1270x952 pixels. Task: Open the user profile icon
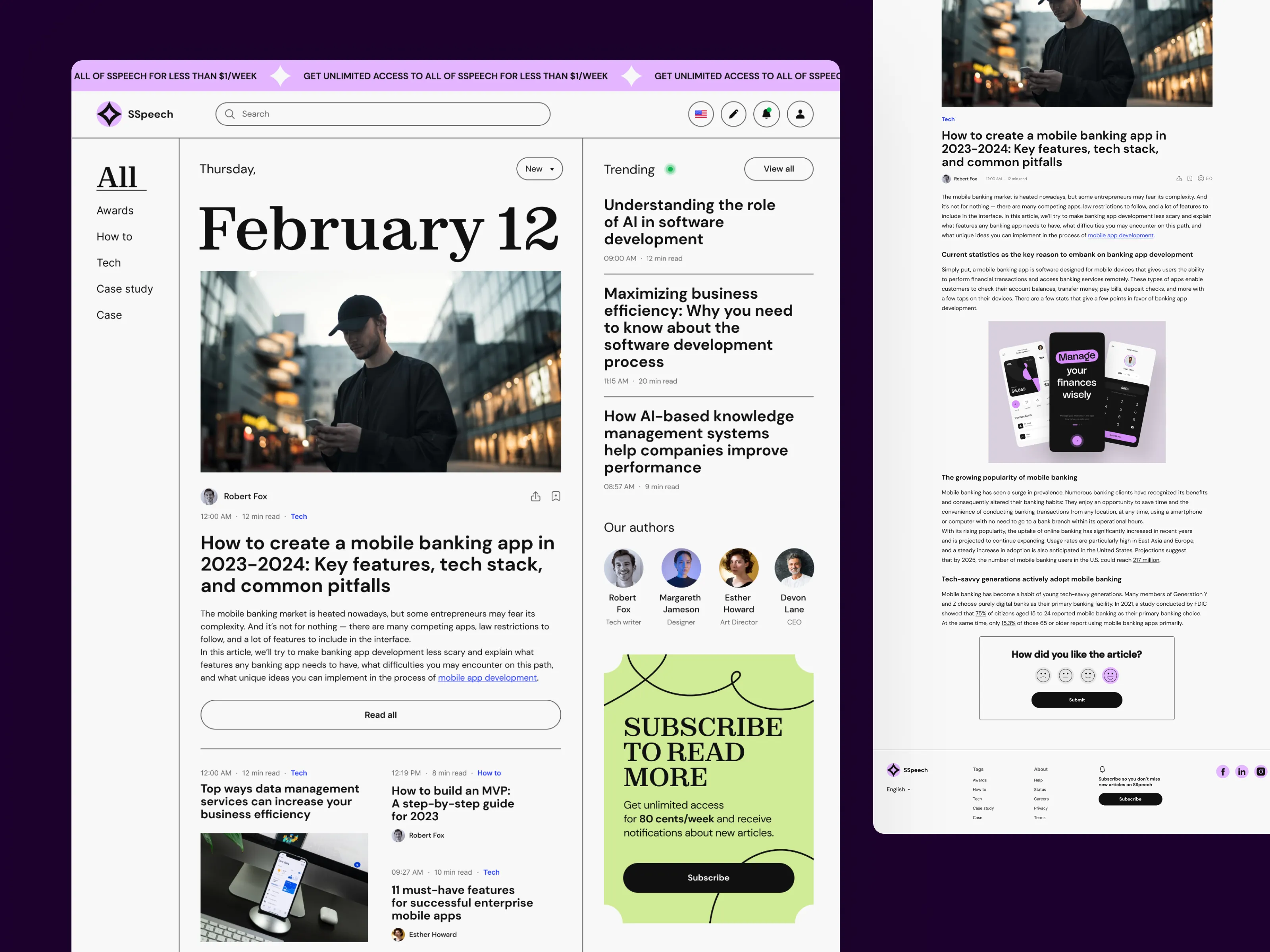click(x=800, y=113)
